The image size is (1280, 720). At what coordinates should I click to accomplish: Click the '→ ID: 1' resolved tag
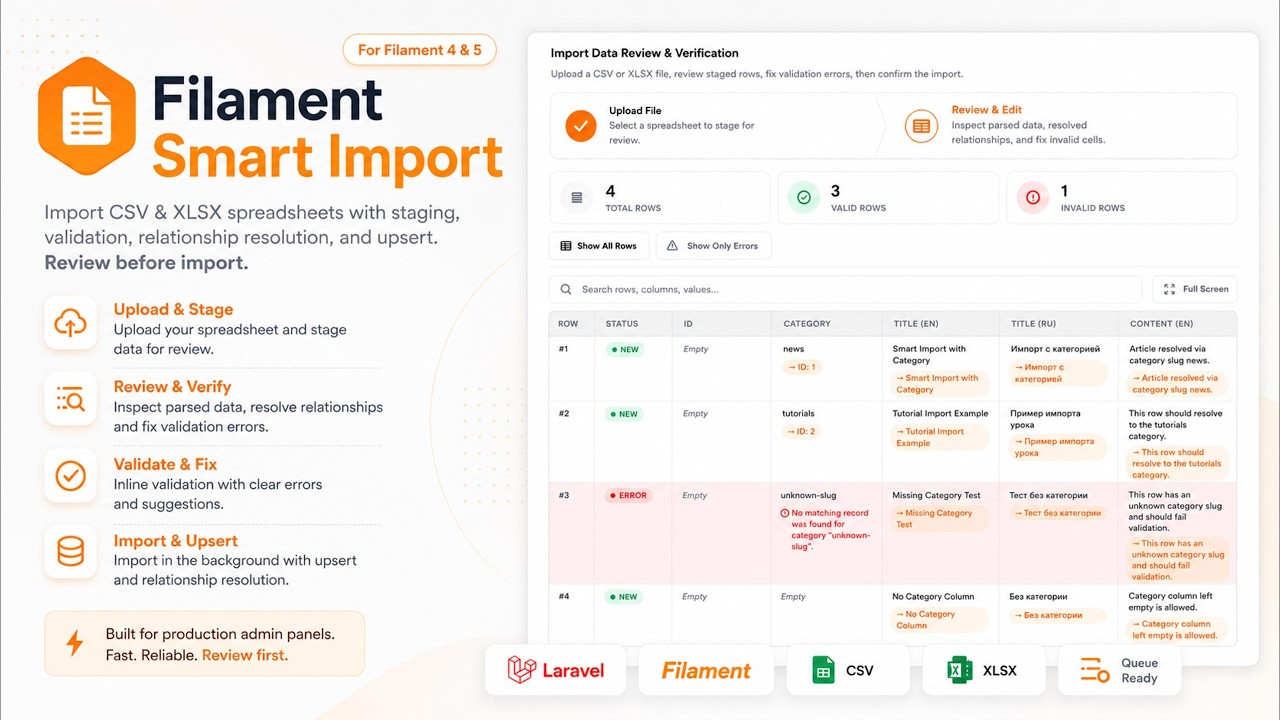802,367
